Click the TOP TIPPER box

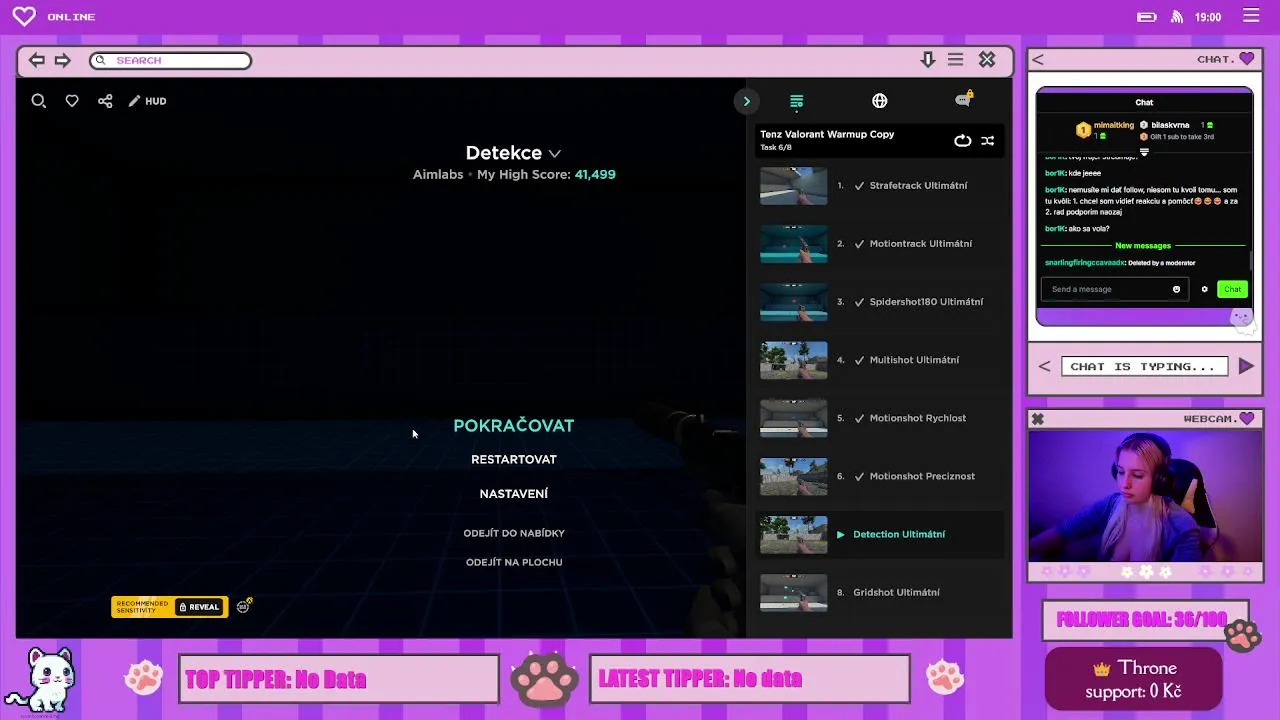tap(339, 679)
